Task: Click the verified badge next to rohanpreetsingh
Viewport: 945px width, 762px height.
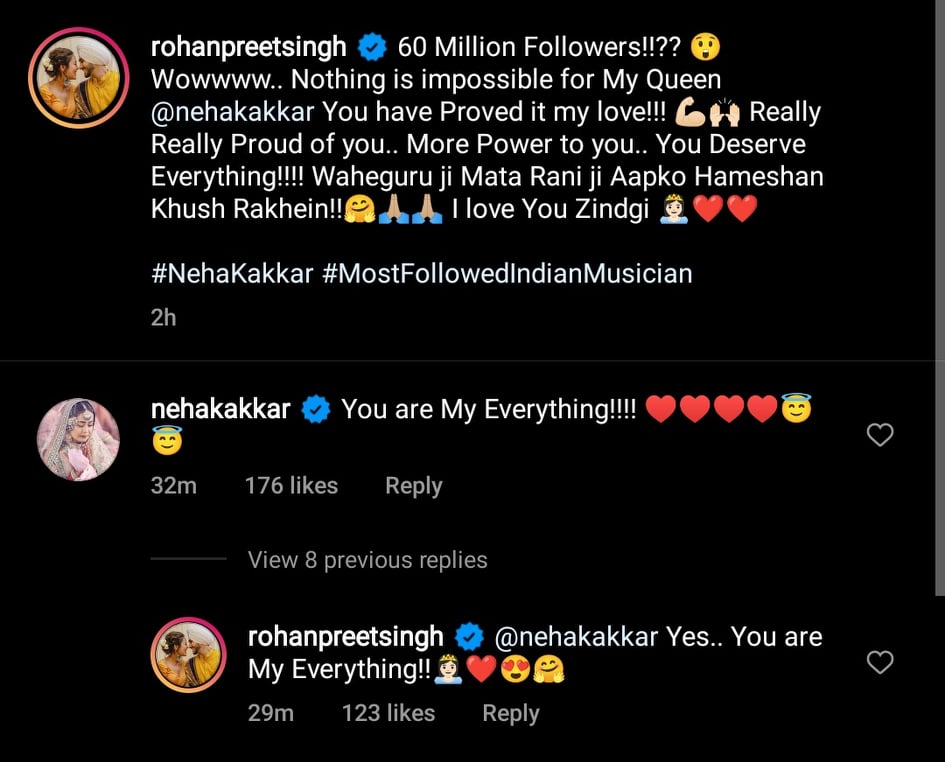Action: click(x=371, y=46)
